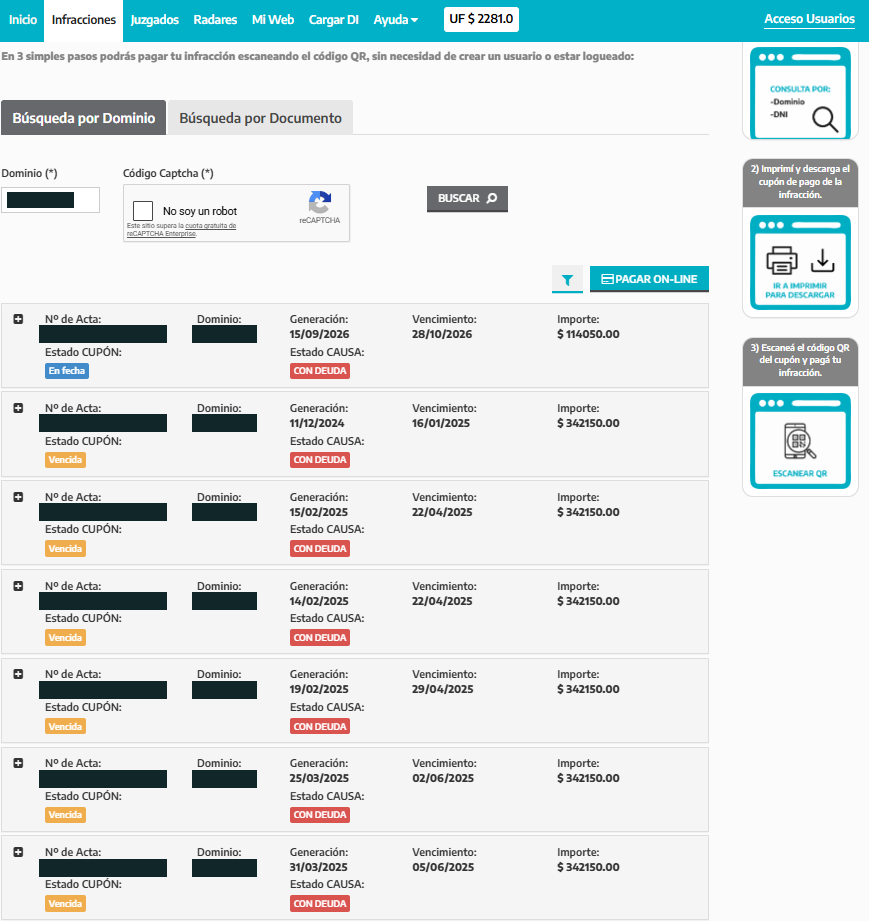Click the magnifier icon in Consulta por card
Viewport: 869px width, 921px height.
[825, 119]
